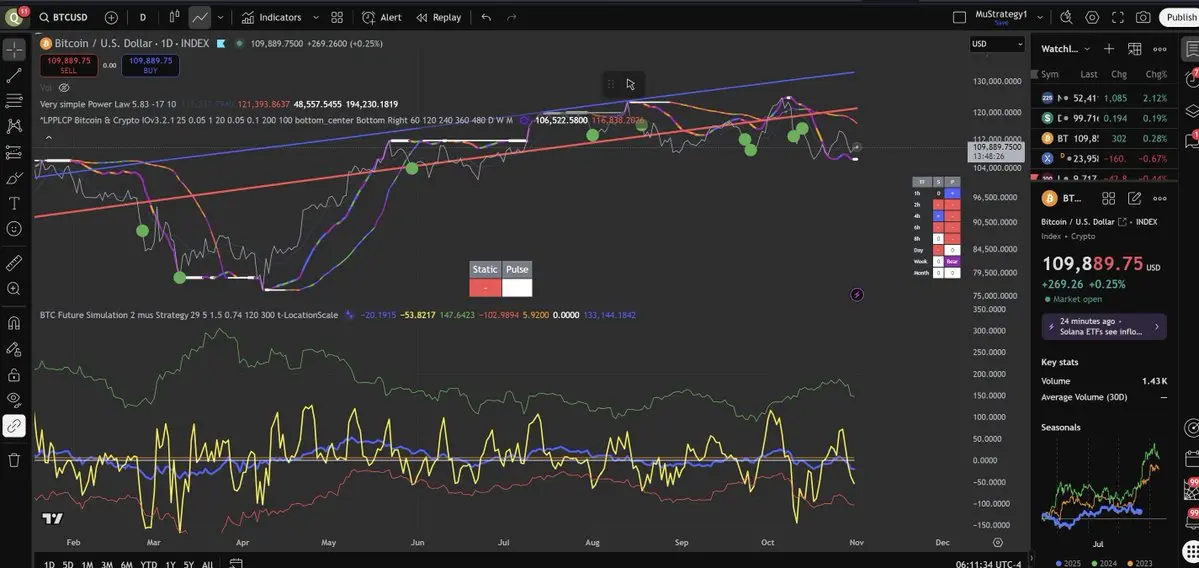Open the USD currency dropdown

click(x=997, y=44)
